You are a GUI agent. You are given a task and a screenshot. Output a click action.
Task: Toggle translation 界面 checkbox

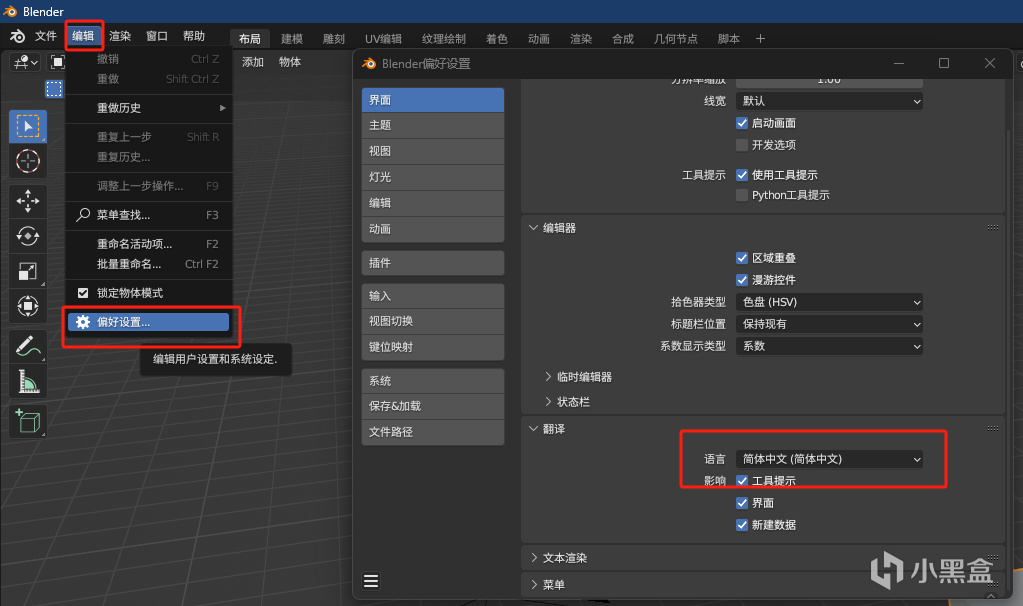click(742, 503)
